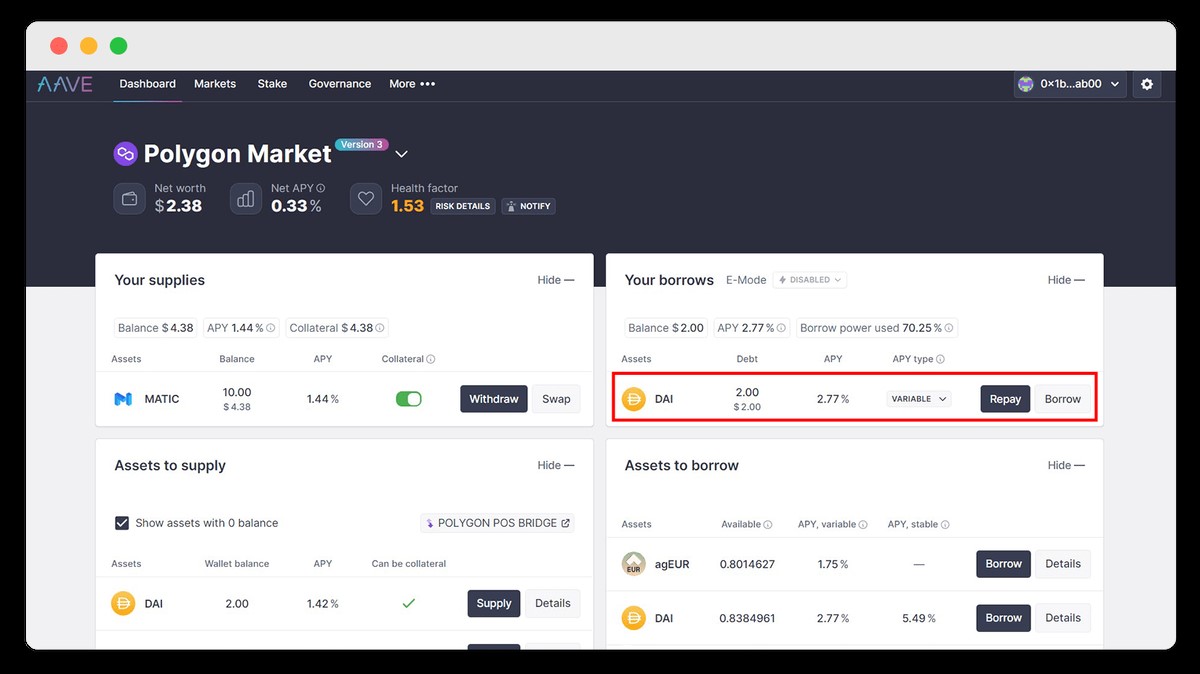
Task: Open the E-Mode DISABLED dropdown
Action: [809, 280]
